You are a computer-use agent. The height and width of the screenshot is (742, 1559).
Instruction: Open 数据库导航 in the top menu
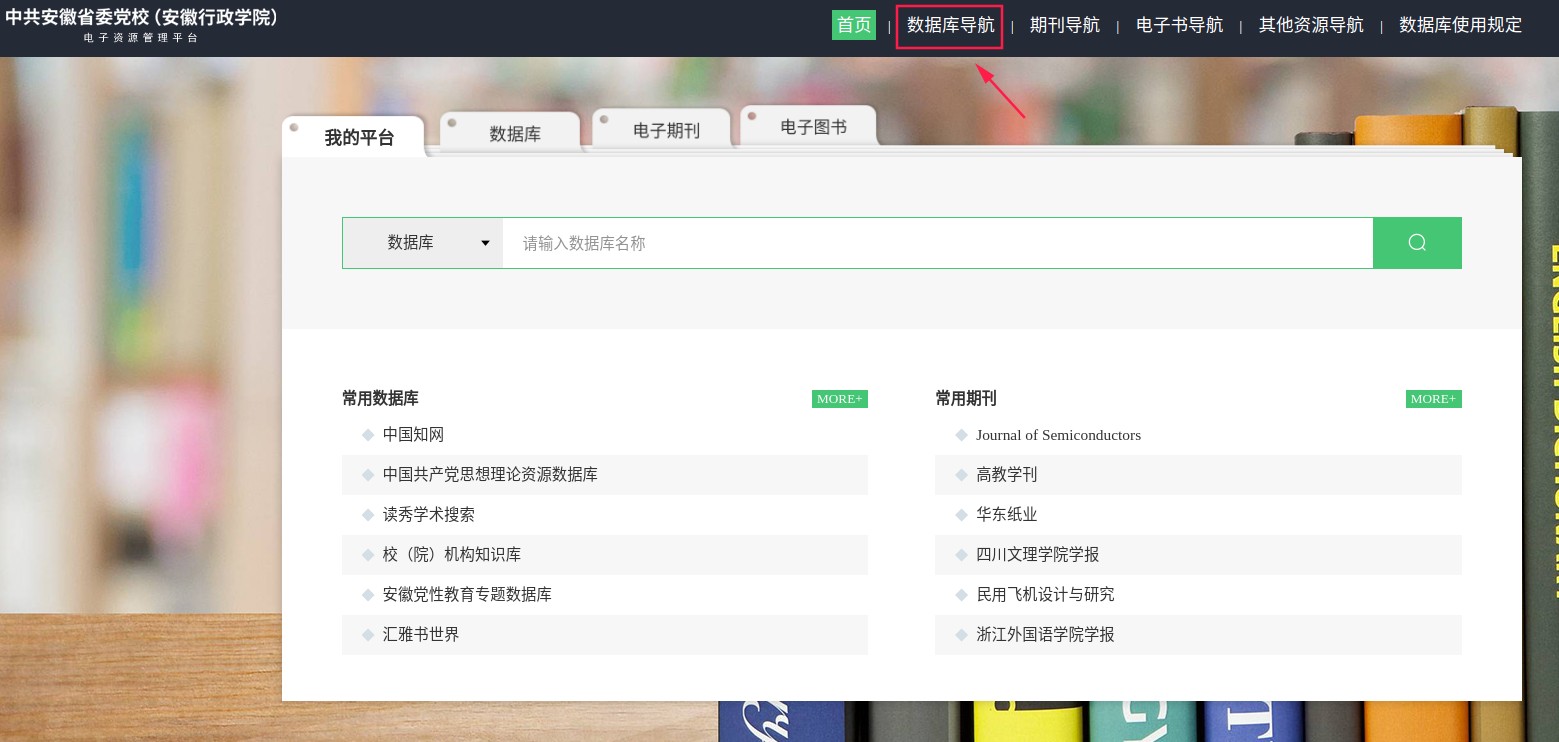click(950, 25)
